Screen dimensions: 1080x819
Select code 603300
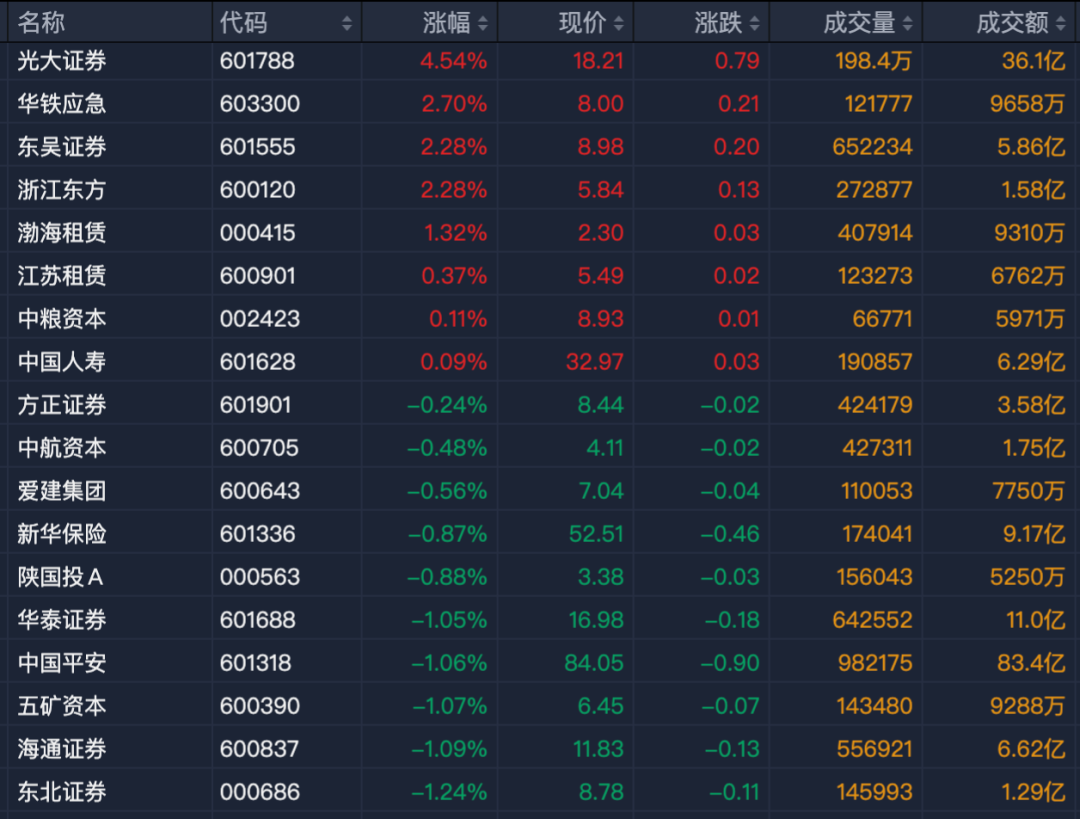pyautogui.click(x=260, y=103)
